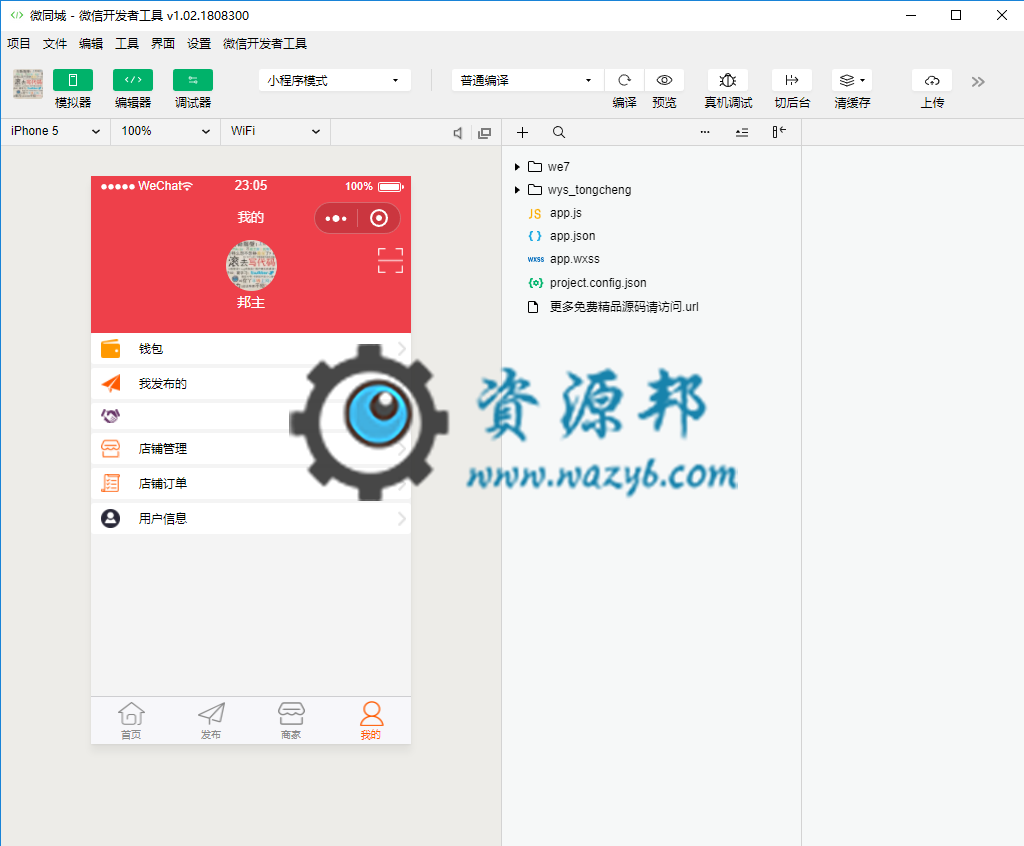Click the search magnifier in file panel

(x=559, y=133)
